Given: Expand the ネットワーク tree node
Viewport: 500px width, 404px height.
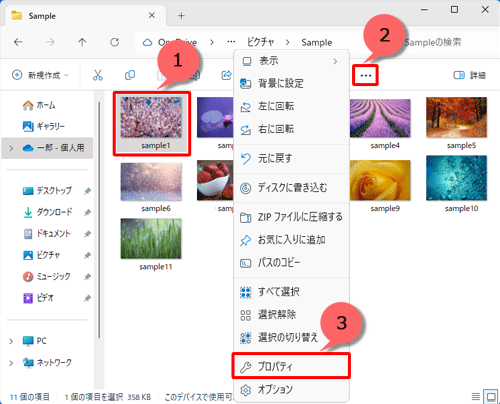Looking at the screenshot, I should 11,363.
